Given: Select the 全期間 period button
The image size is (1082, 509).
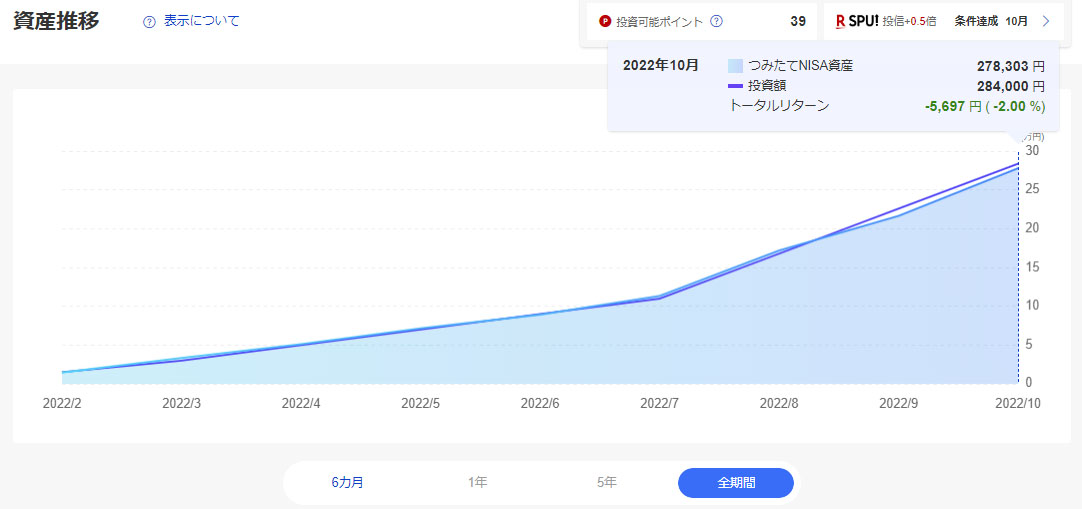Looking at the screenshot, I should pos(735,482).
